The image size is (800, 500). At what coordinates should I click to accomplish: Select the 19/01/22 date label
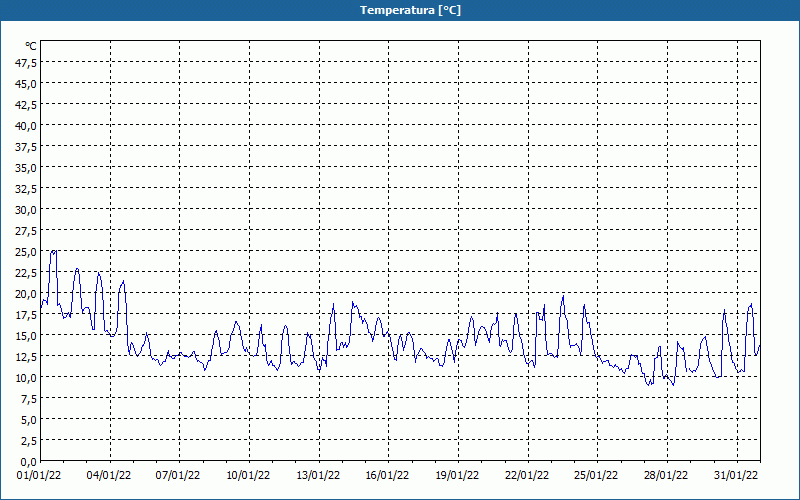(x=457, y=476)
